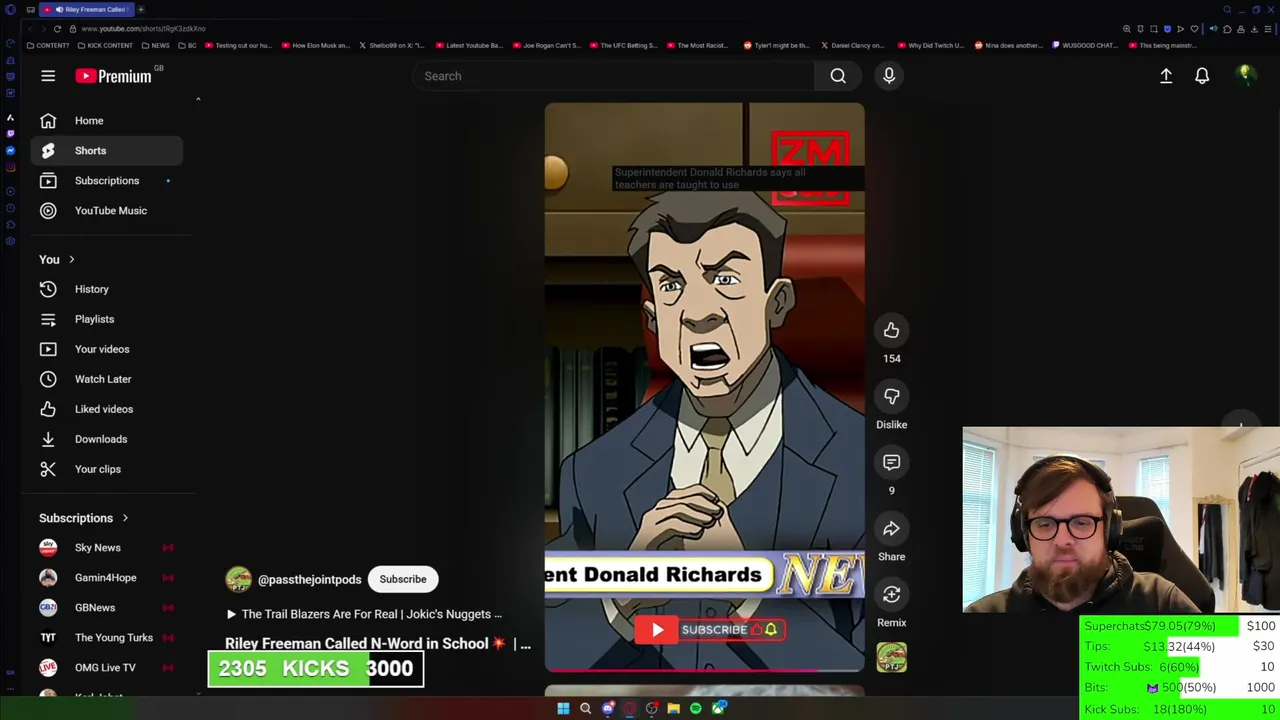Open OMG Live TV channel
This screenshot has width=1280, height=720.
[107, 667]
